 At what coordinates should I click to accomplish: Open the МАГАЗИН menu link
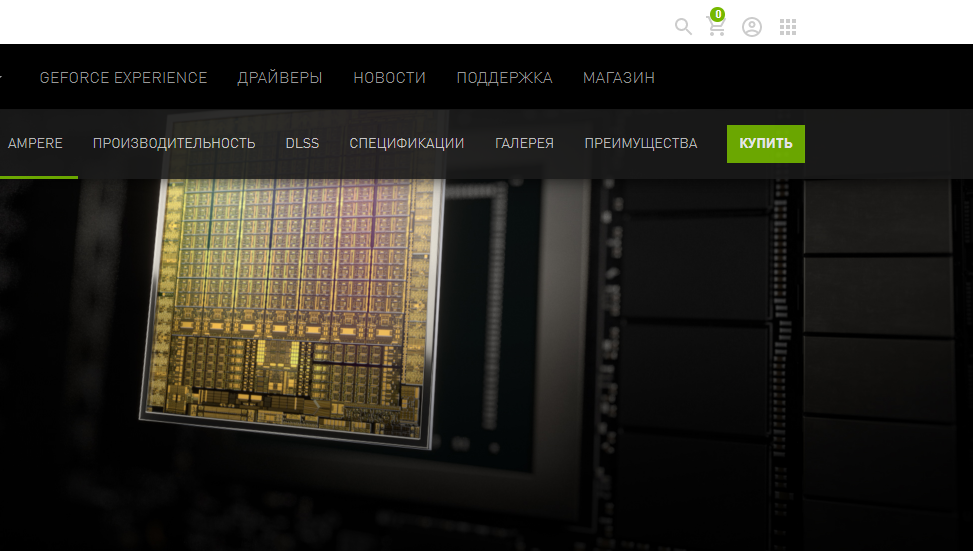619,78
